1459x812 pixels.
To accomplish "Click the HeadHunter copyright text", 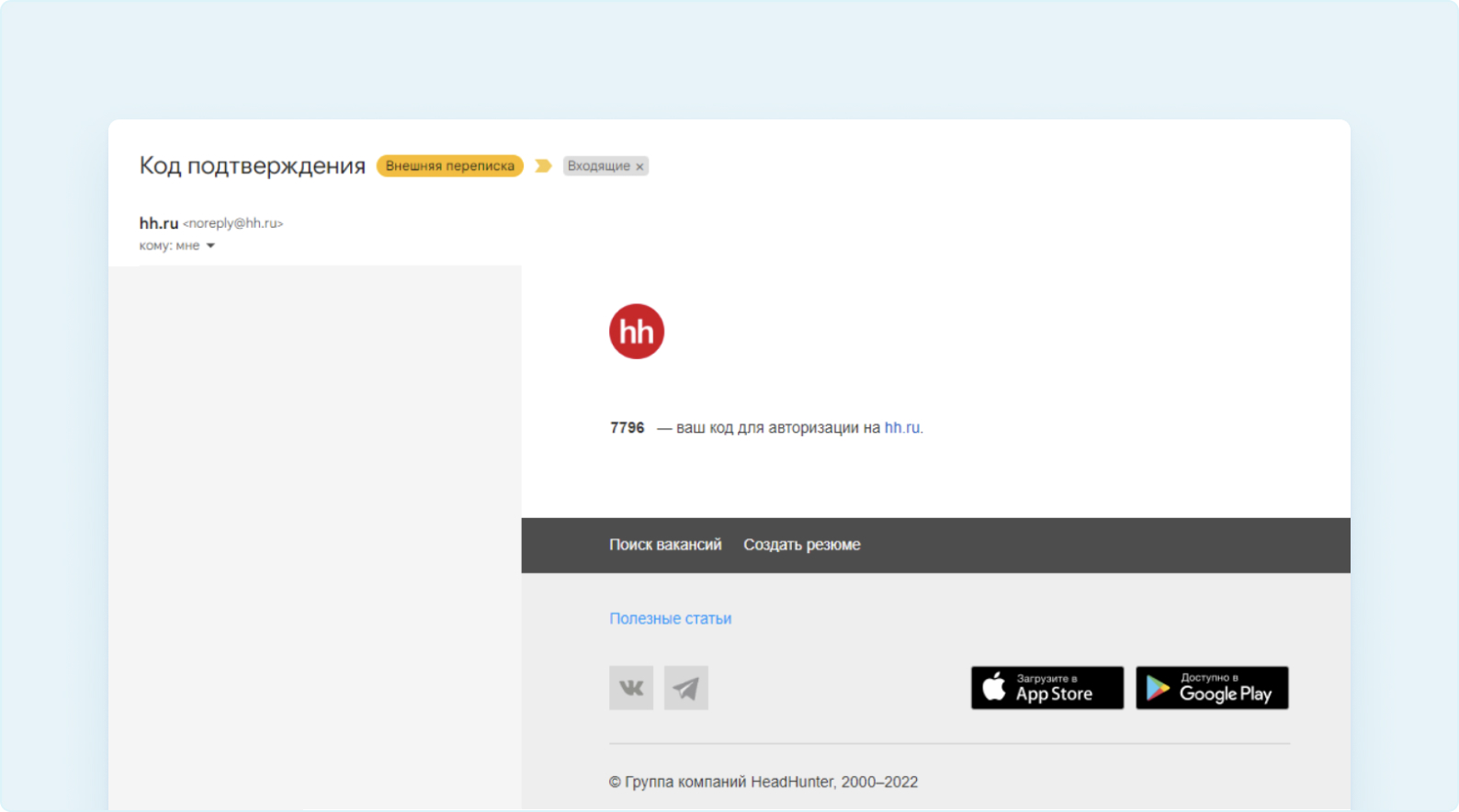I will (763, 783).
